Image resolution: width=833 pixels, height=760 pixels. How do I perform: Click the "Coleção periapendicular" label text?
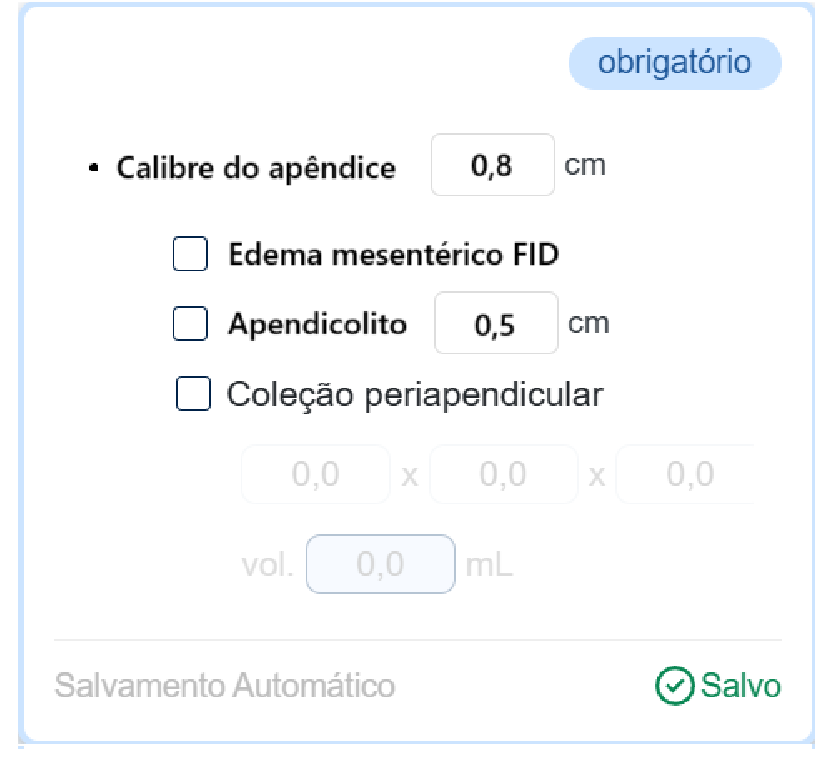pyautogui.click(x=415, y=394)
